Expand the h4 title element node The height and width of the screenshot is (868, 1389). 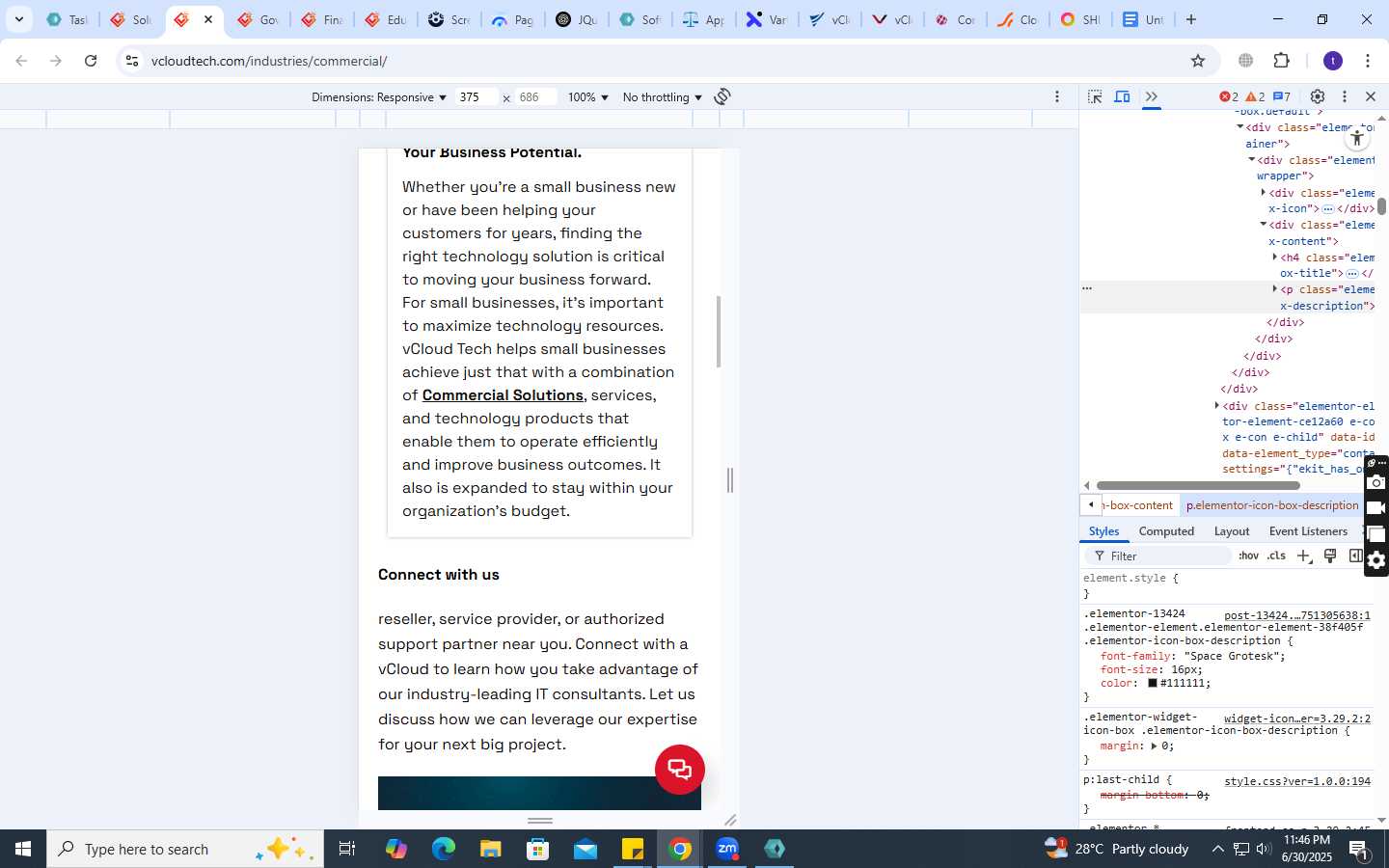pyautogui.click(x=1275, y=258)
